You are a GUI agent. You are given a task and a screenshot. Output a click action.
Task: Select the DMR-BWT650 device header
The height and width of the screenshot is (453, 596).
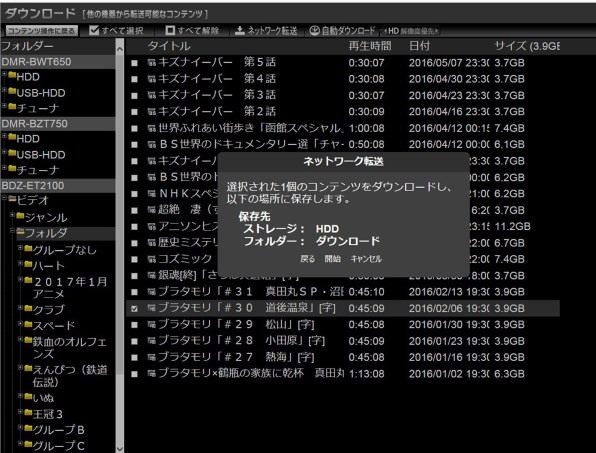click(x=58, y=62)
